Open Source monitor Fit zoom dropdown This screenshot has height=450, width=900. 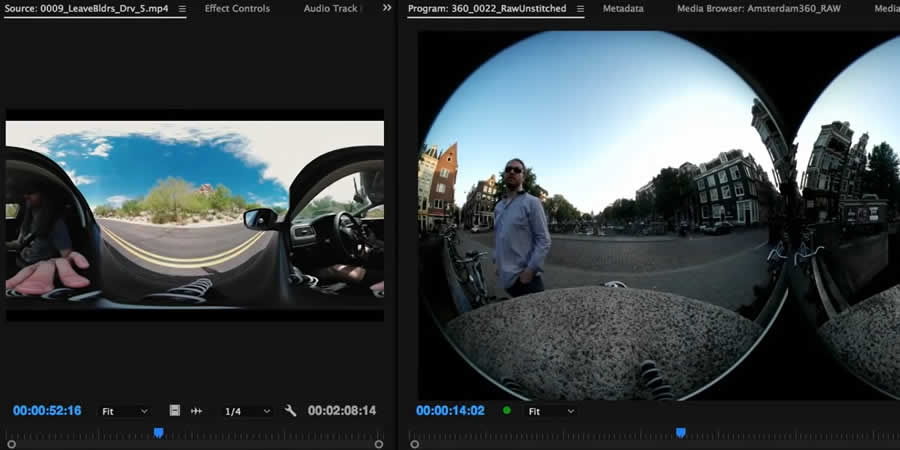pyautogui.click(x=124, y=411)
